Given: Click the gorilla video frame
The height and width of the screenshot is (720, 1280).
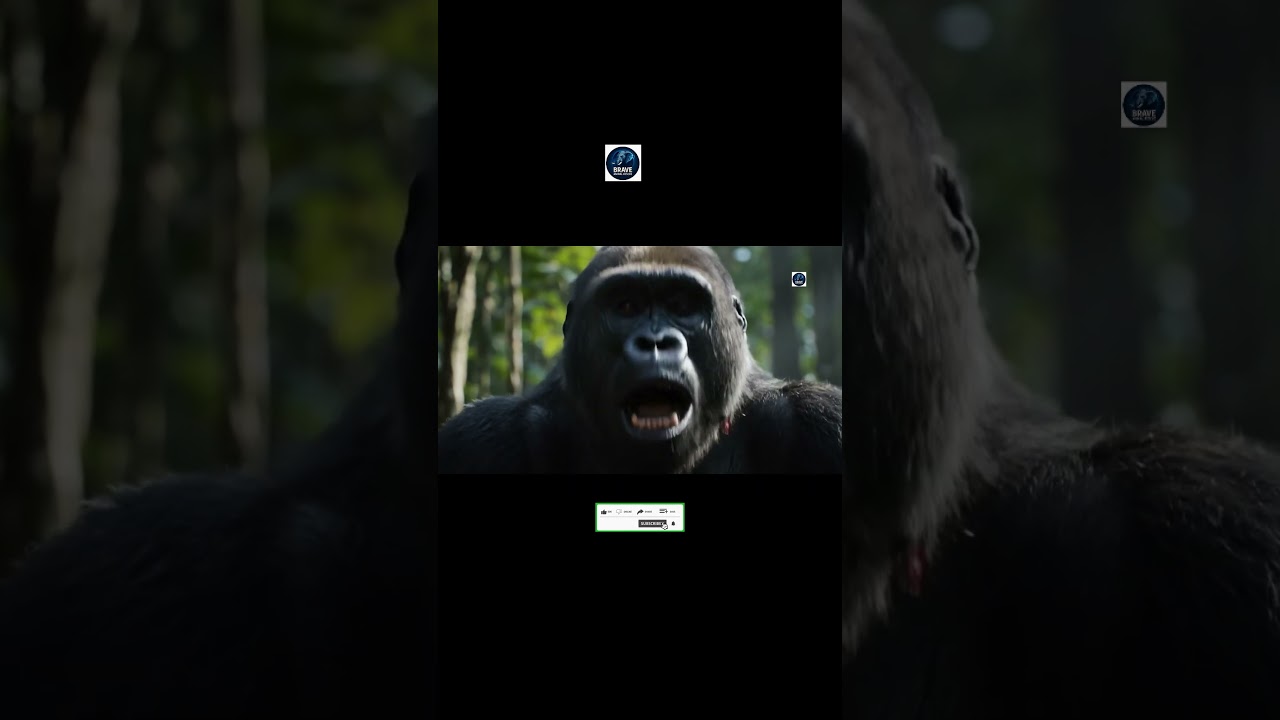Looking at the screenshot, I should [640, 360].
